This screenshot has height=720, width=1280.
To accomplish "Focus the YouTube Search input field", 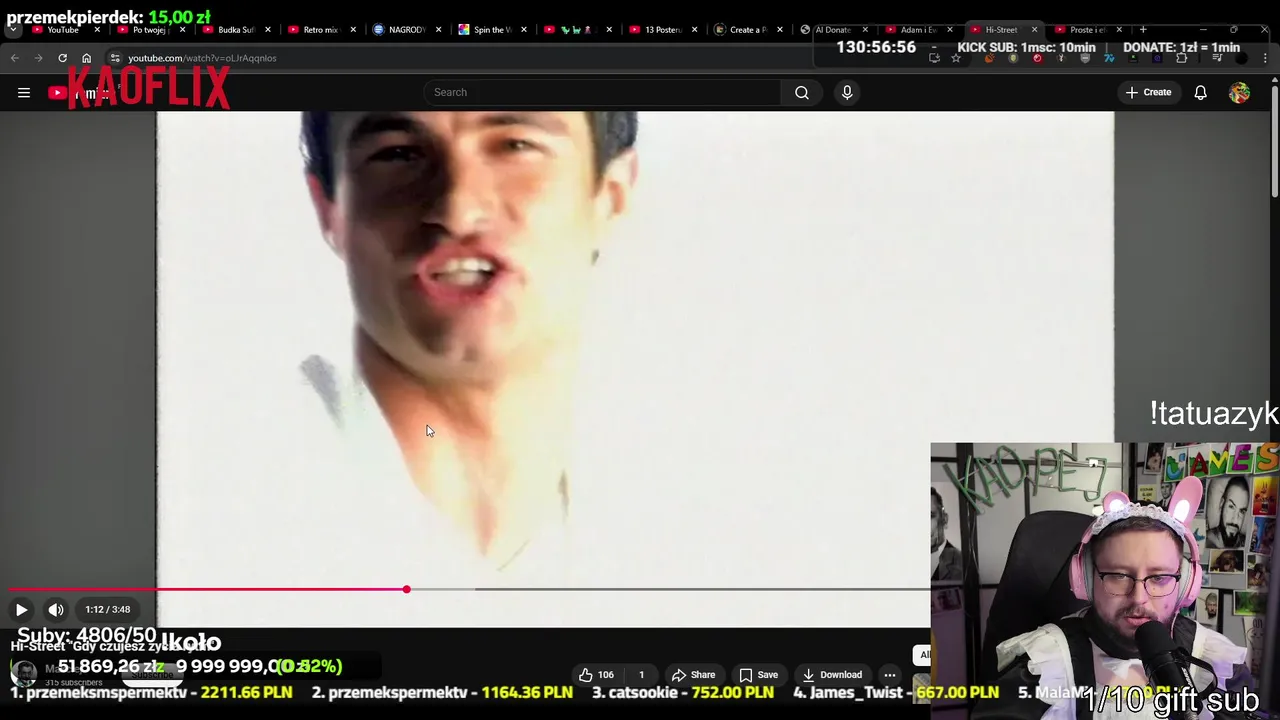I will pos(602,92).
